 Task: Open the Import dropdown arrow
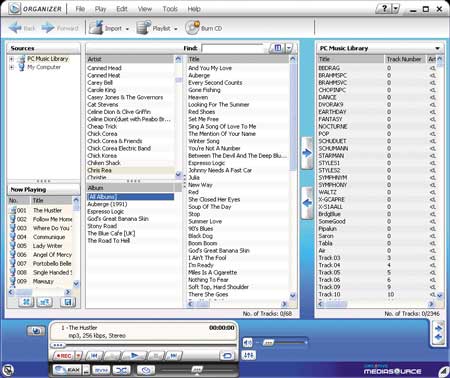tap(127, 29)
